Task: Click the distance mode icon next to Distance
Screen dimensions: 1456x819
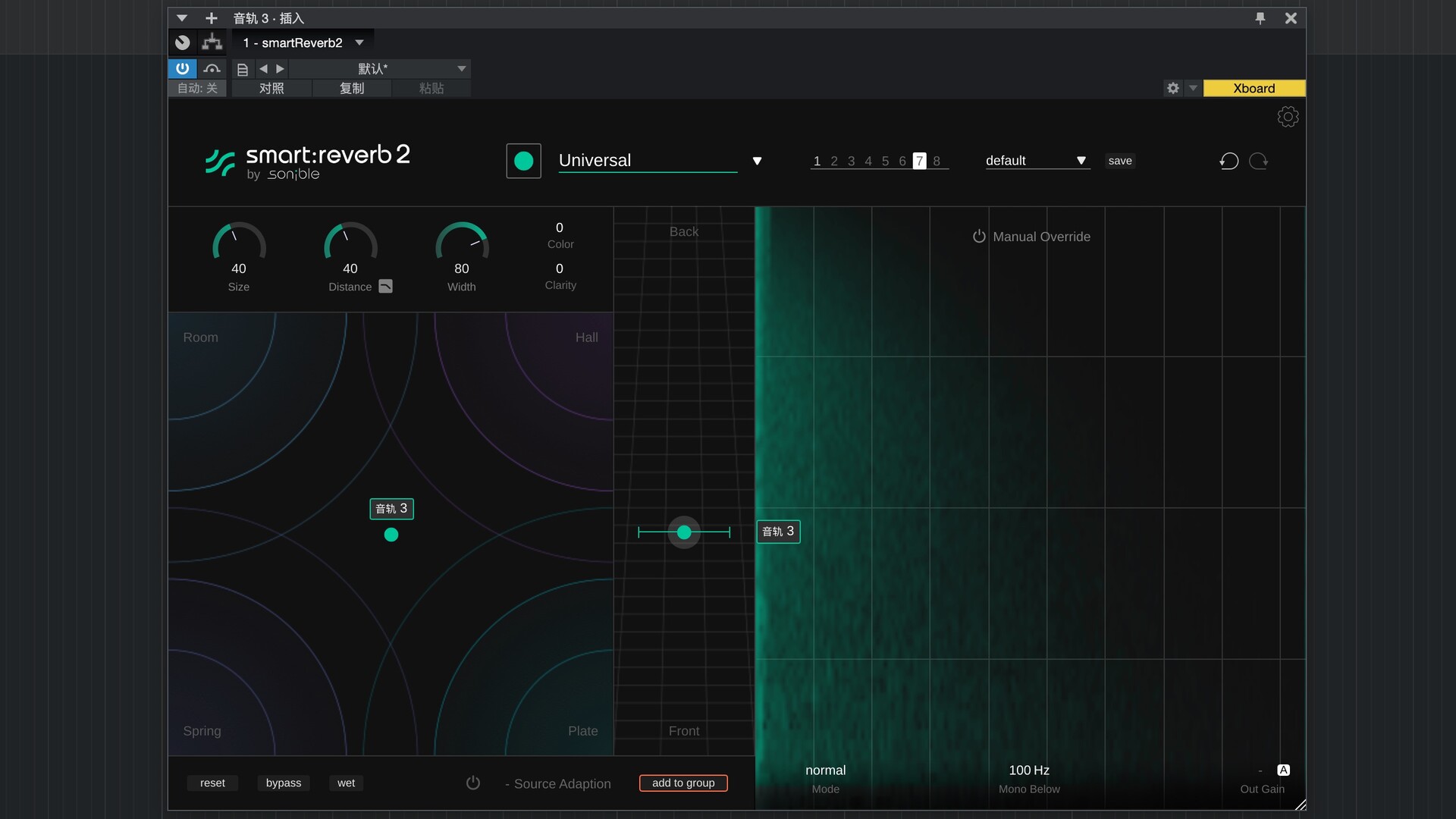Action: [386, 286]
